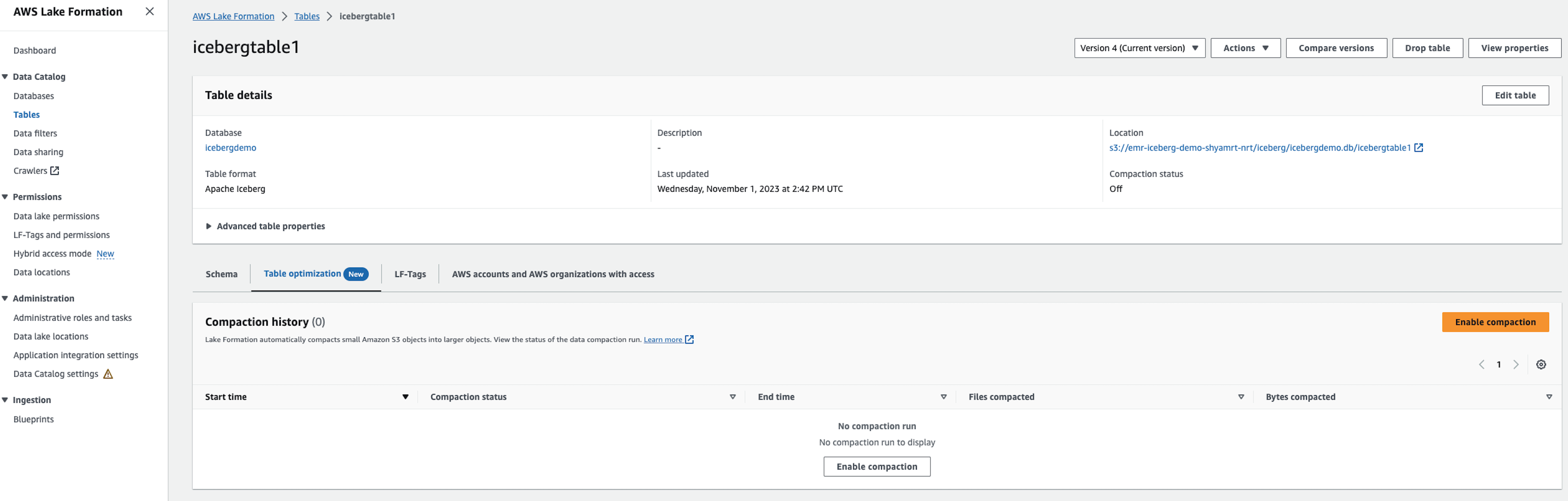Open the Actions dropdown menu
The image size is (1568, 501).
click(x=1245, y=48)
